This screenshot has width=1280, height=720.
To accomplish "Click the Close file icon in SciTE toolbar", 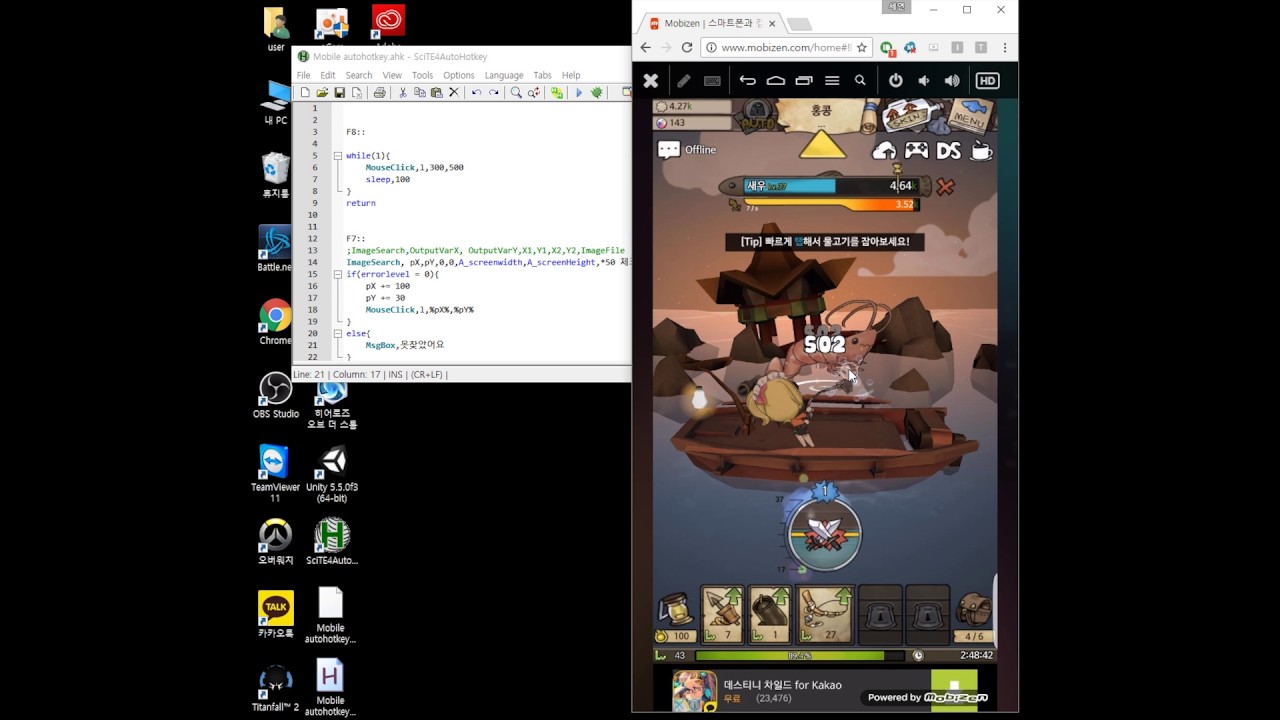I will click(x=356, y=92).
